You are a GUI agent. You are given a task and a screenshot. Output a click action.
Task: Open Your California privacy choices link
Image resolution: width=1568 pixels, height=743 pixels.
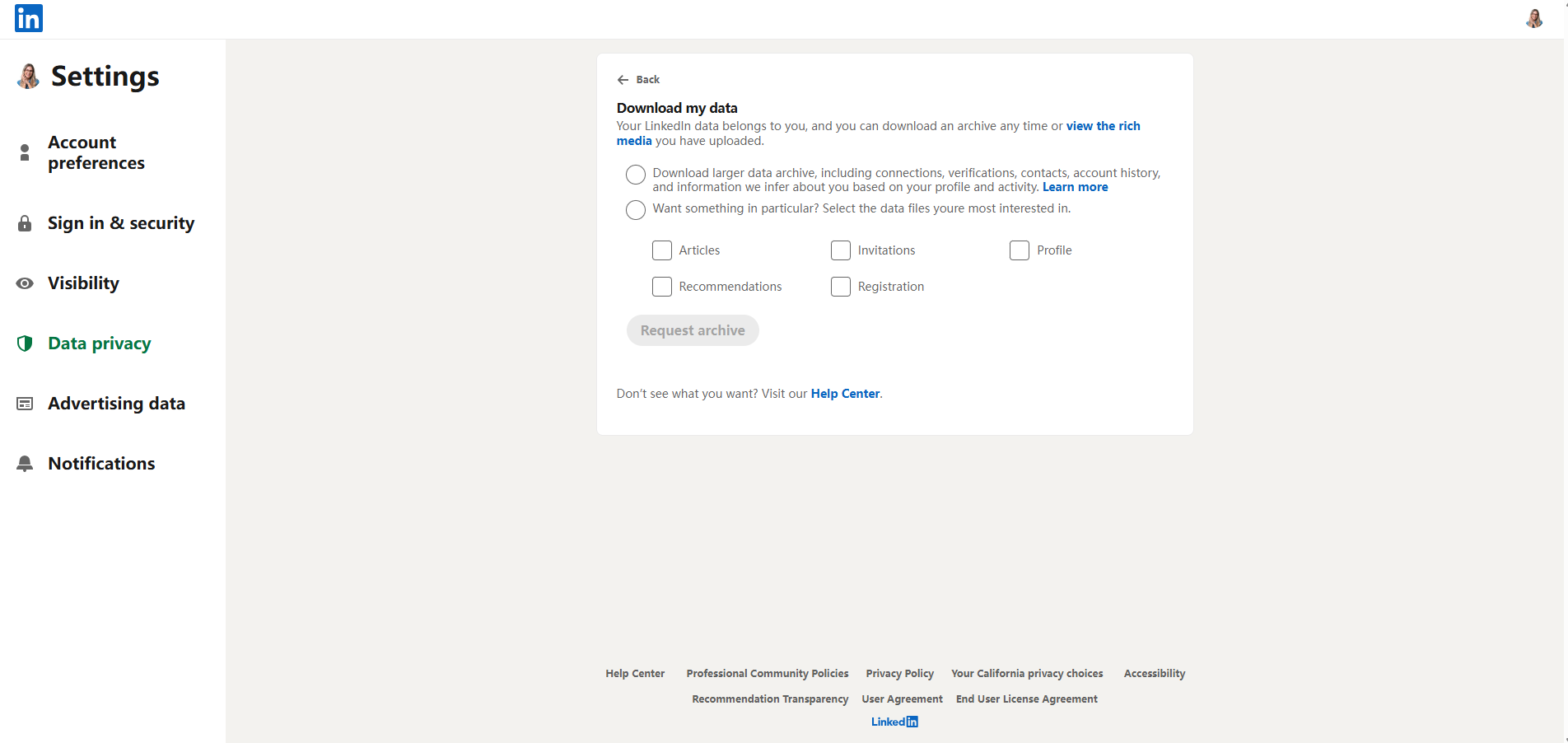click(x=1027, y=674)
